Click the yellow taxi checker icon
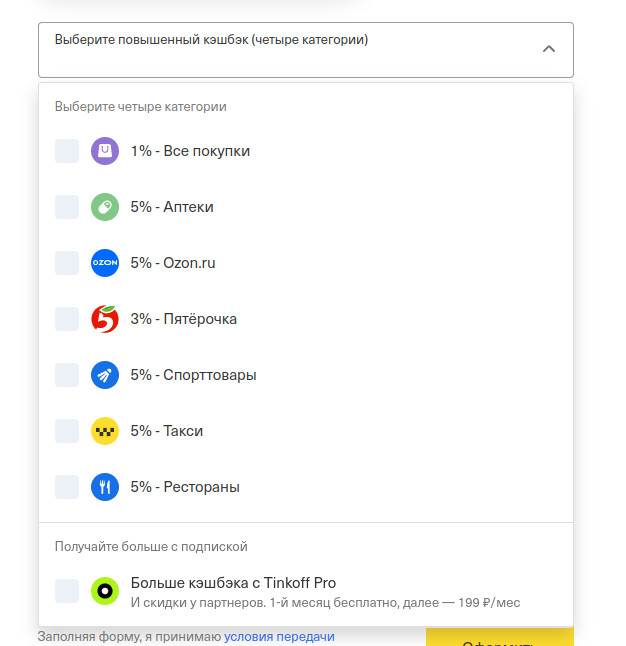Screen dimensions: 626x646 tap(105, 431)
